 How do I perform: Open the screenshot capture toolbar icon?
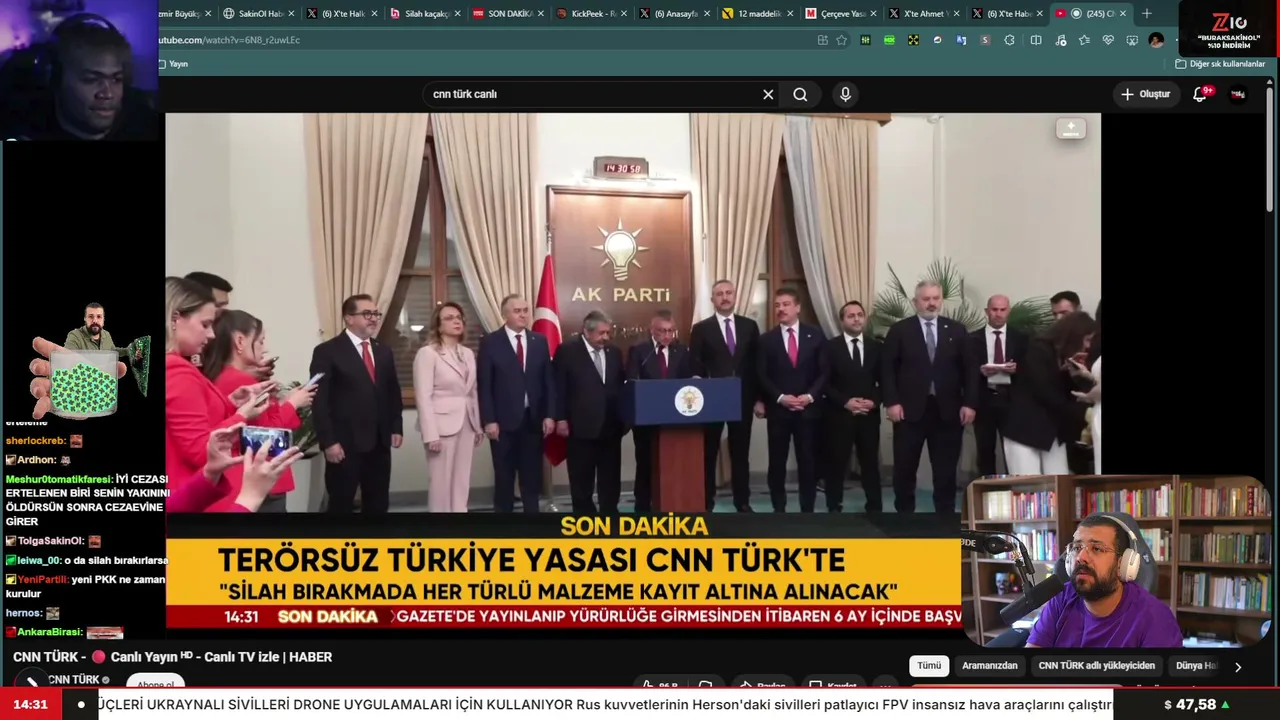tap(1132, 40)
